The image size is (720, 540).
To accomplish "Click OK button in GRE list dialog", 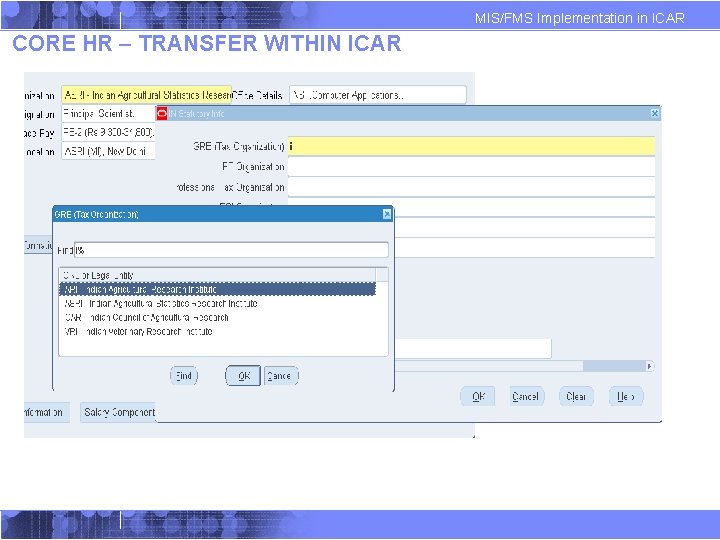I will [243, 376].
